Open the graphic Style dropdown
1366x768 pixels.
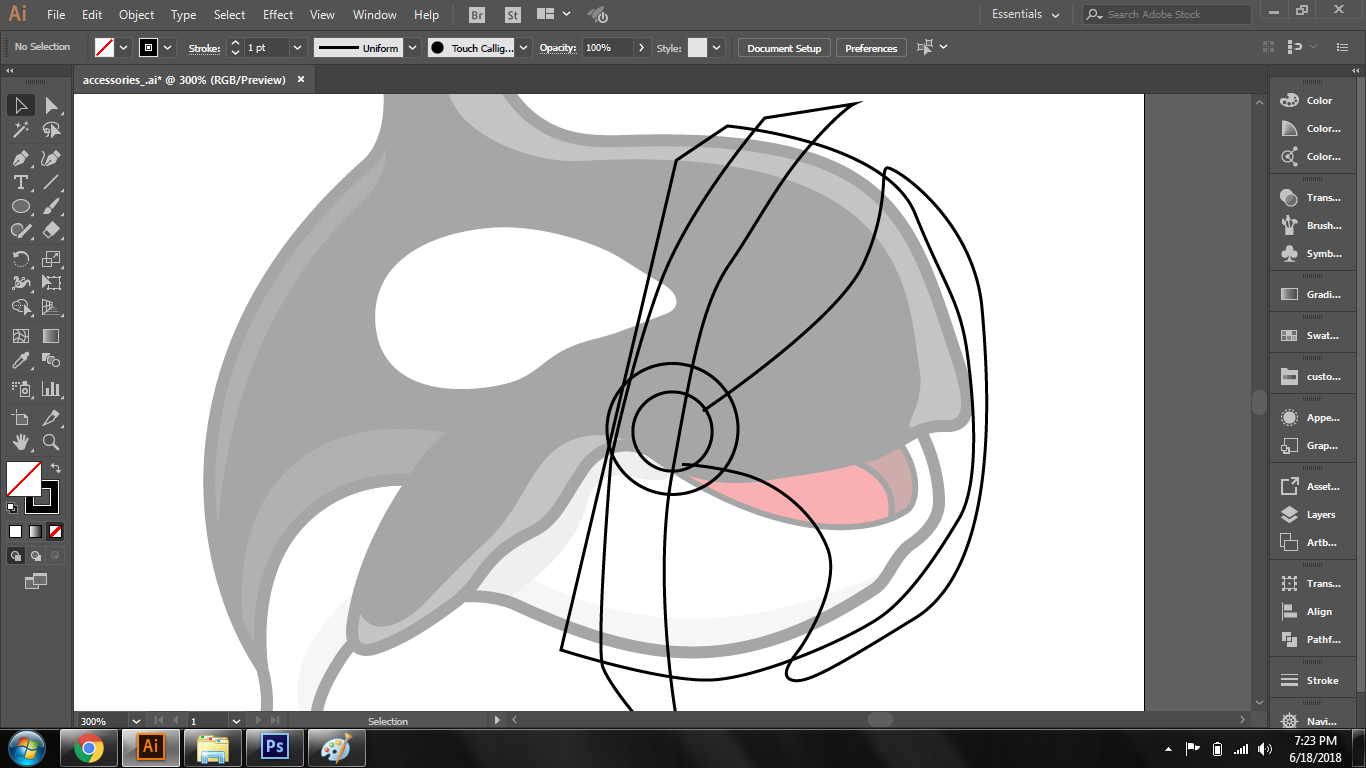click(x=716, y=47)
